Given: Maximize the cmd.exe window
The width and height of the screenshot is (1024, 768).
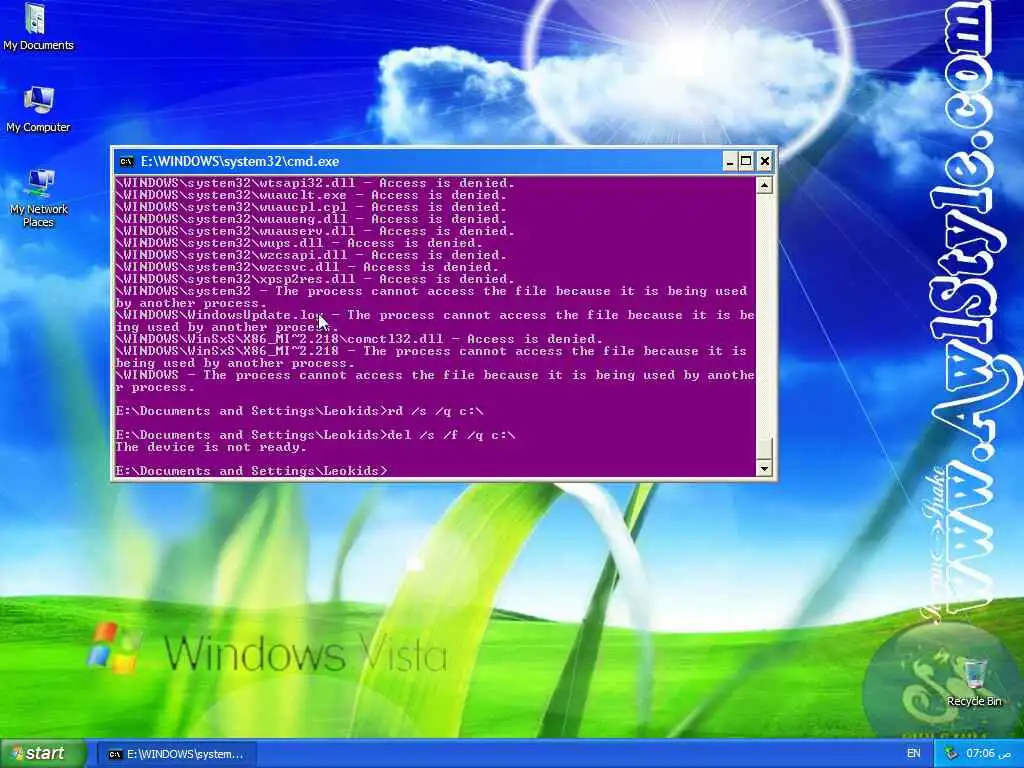Looking at the screenshot, I should point(746,161).
